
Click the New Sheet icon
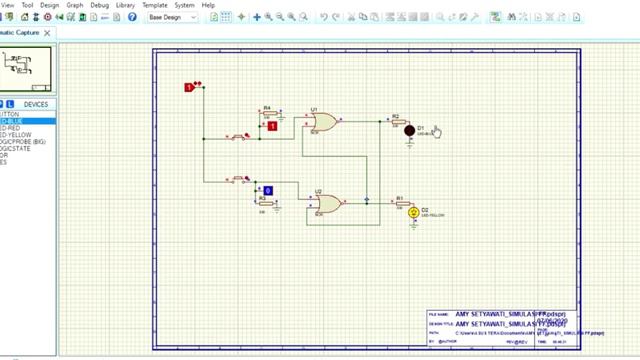[x=538, y=17]
